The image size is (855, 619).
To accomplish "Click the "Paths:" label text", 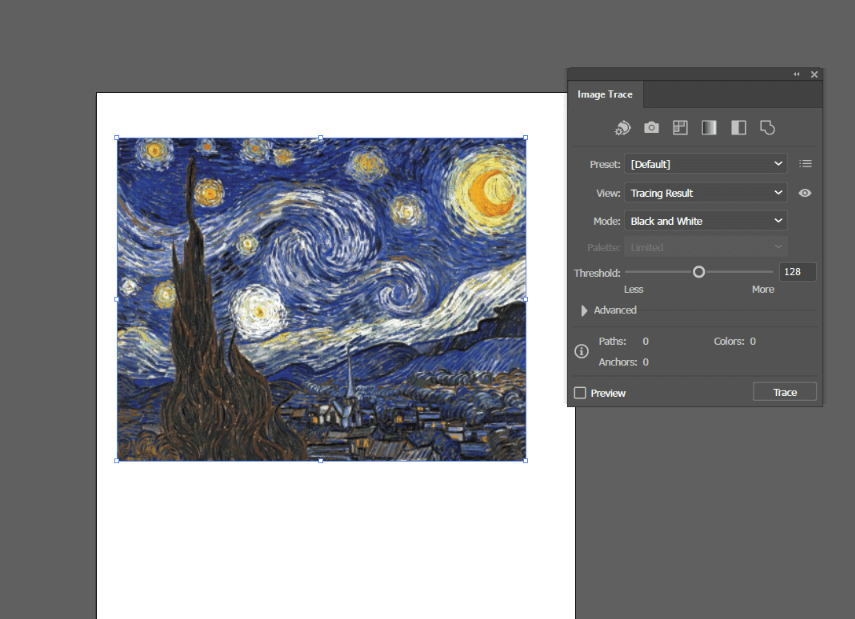I will [612, 341].
